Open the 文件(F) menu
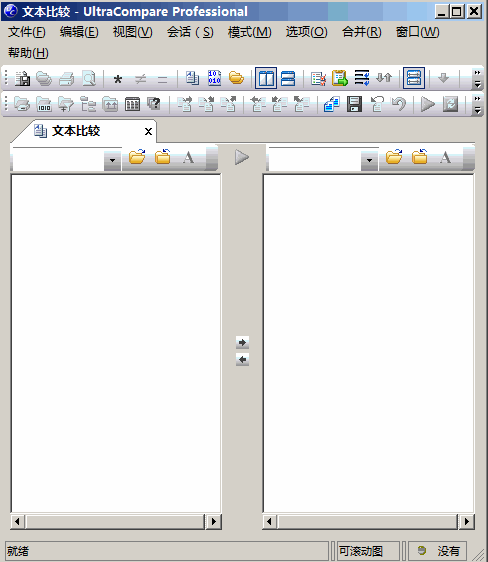Screen dimensions: 488x562 point(27,32)
